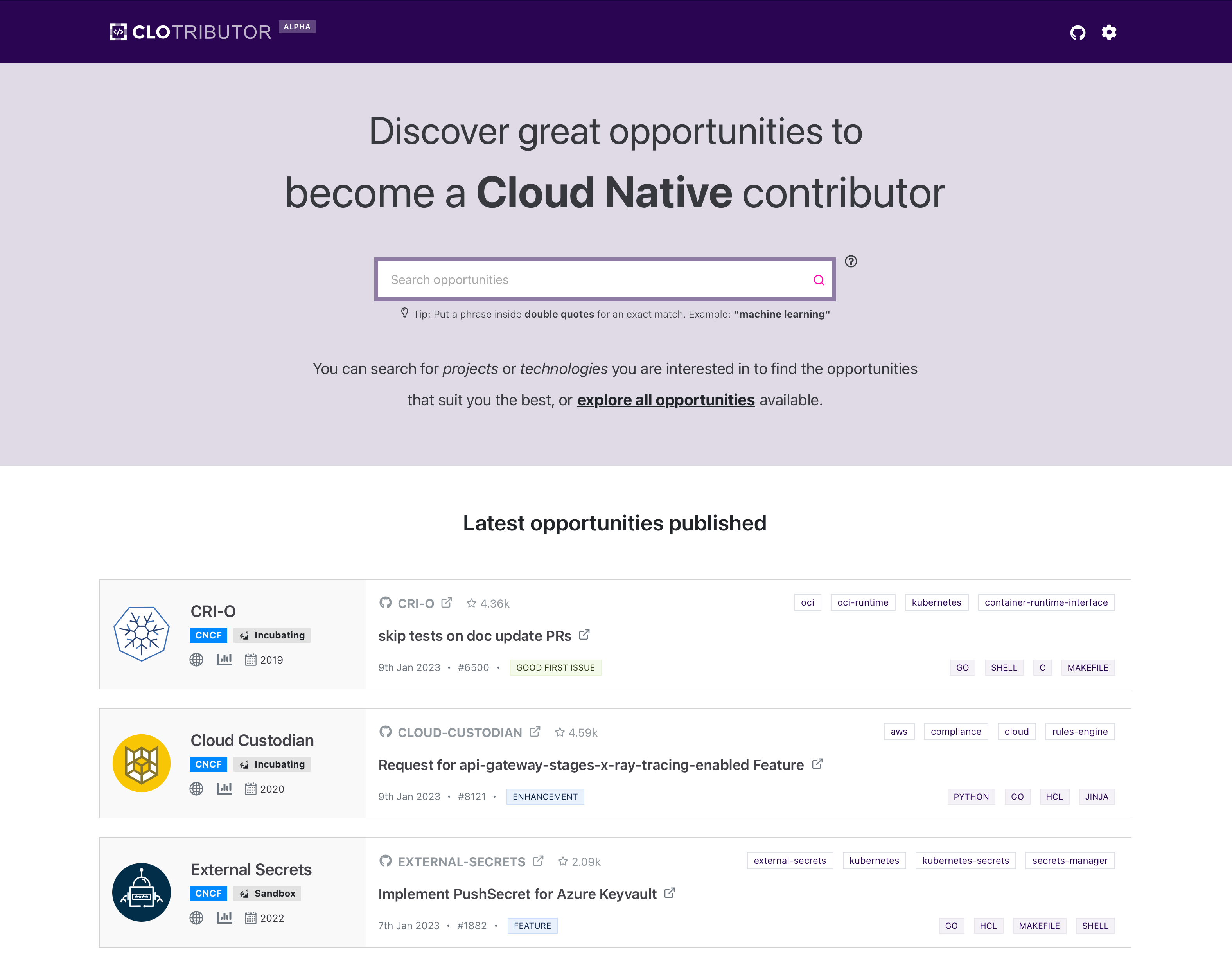Select the PYTHON language tag
1232x953 pixels.
(x=971, y=797)
